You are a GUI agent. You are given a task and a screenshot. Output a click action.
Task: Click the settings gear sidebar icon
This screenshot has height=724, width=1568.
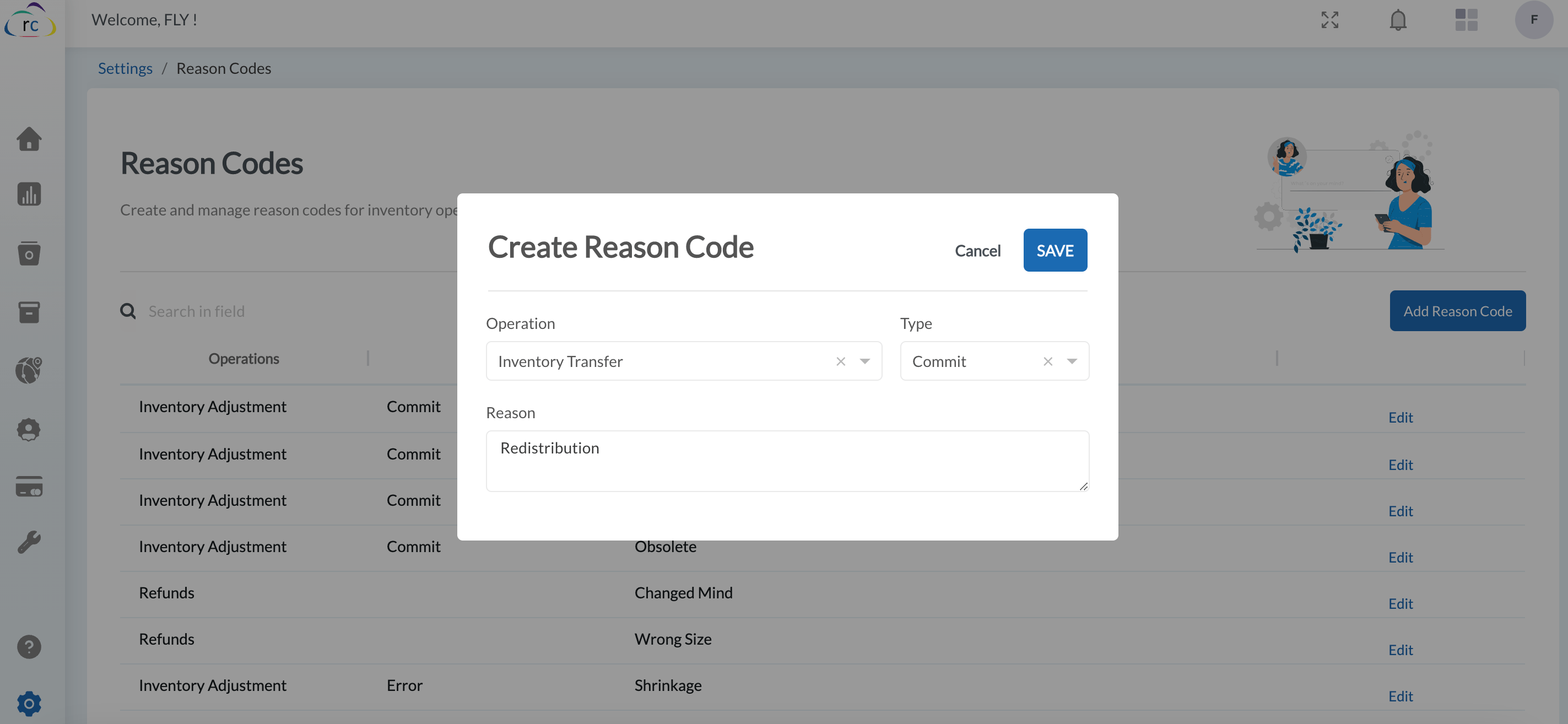click(x=29, y=703)
